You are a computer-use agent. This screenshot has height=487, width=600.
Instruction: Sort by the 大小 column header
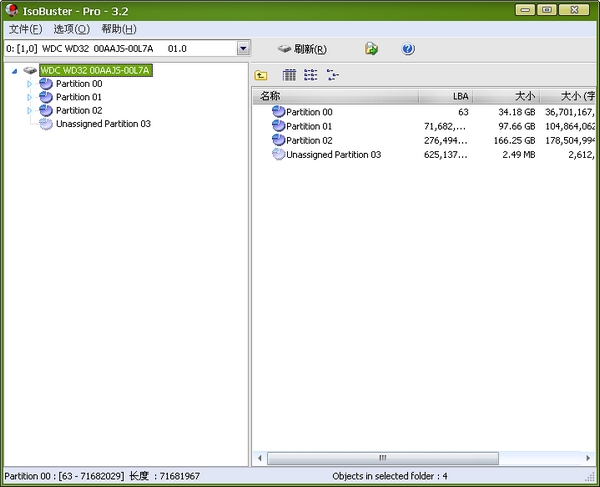tap(506, 96)
